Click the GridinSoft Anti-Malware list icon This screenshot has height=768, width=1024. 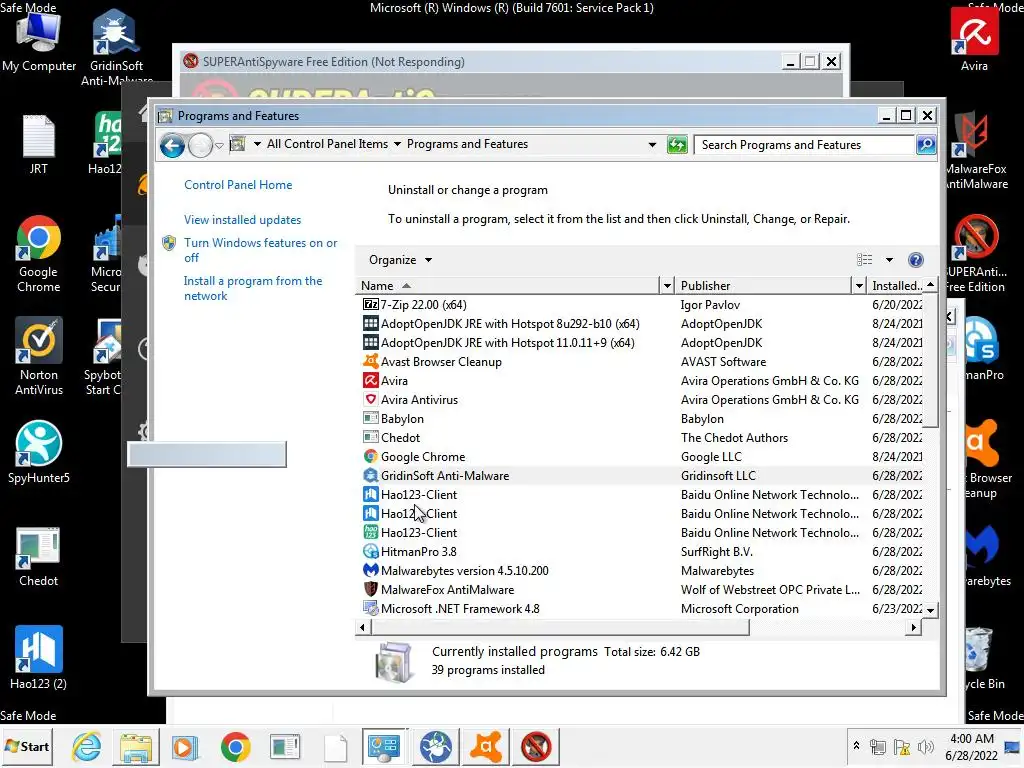point(370,475)
